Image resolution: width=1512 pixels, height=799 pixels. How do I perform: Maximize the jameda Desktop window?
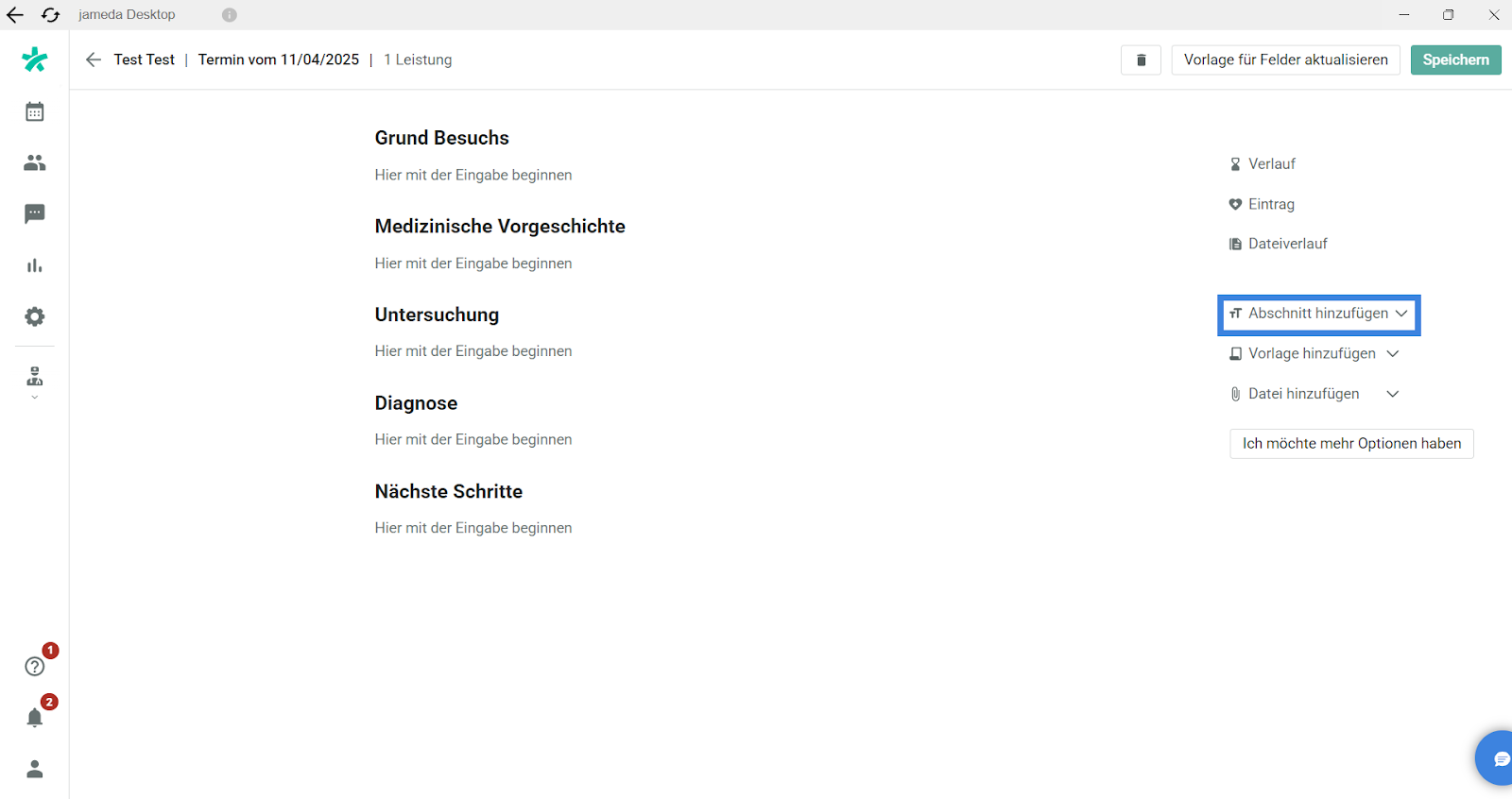(x=1449, y=15)
